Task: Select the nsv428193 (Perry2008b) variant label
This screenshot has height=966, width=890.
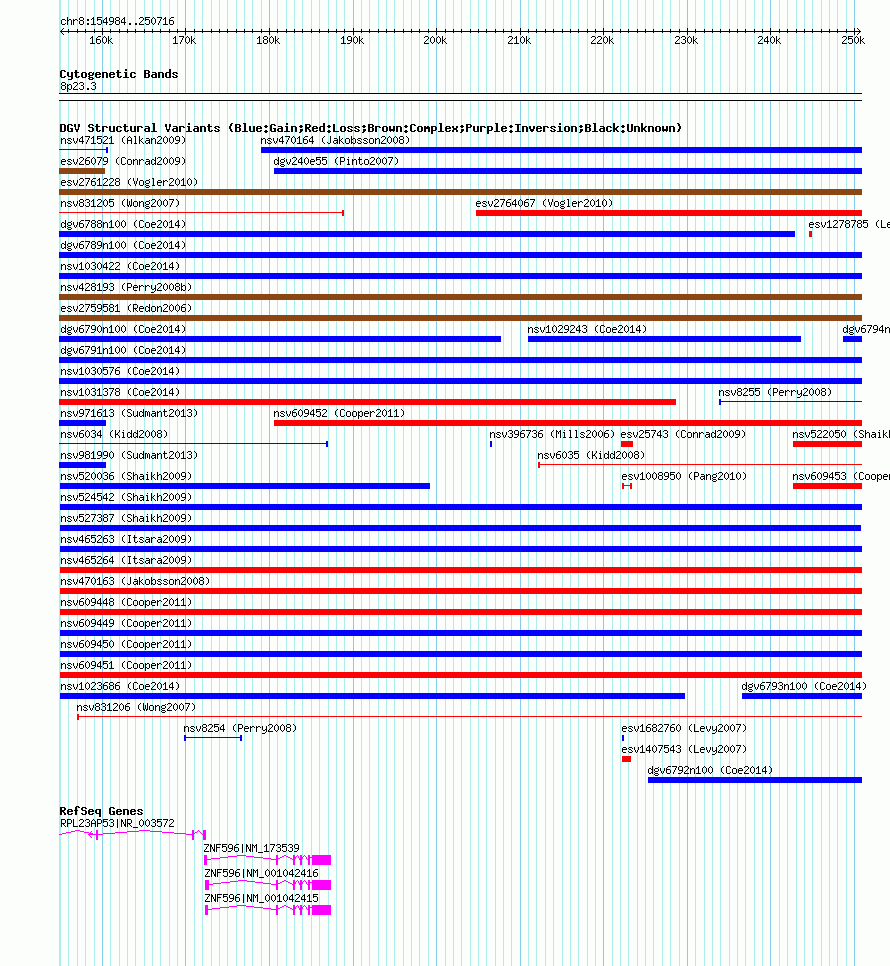Action: [126, 287]
